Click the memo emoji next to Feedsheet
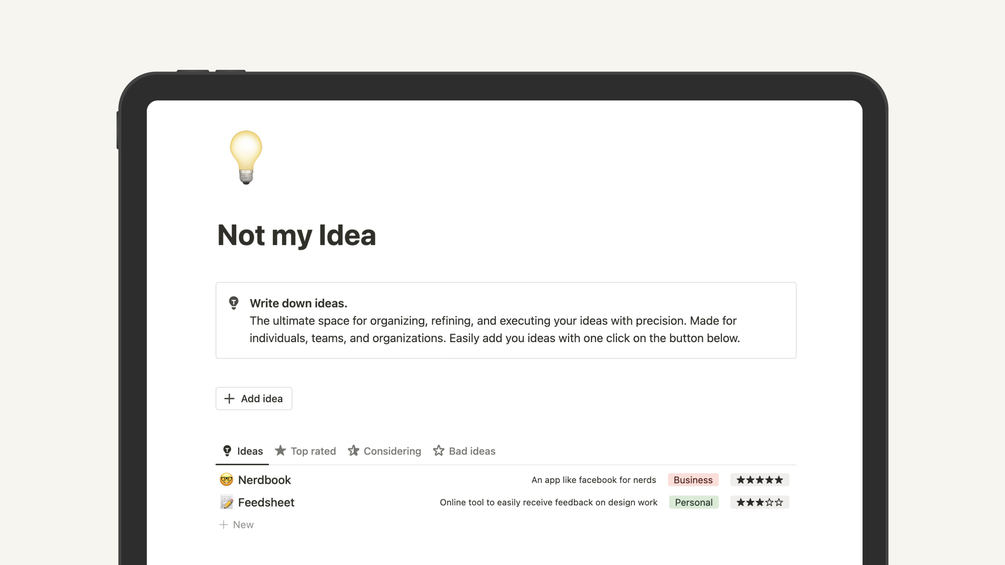 pyautogui.click(x=226, y=503)
